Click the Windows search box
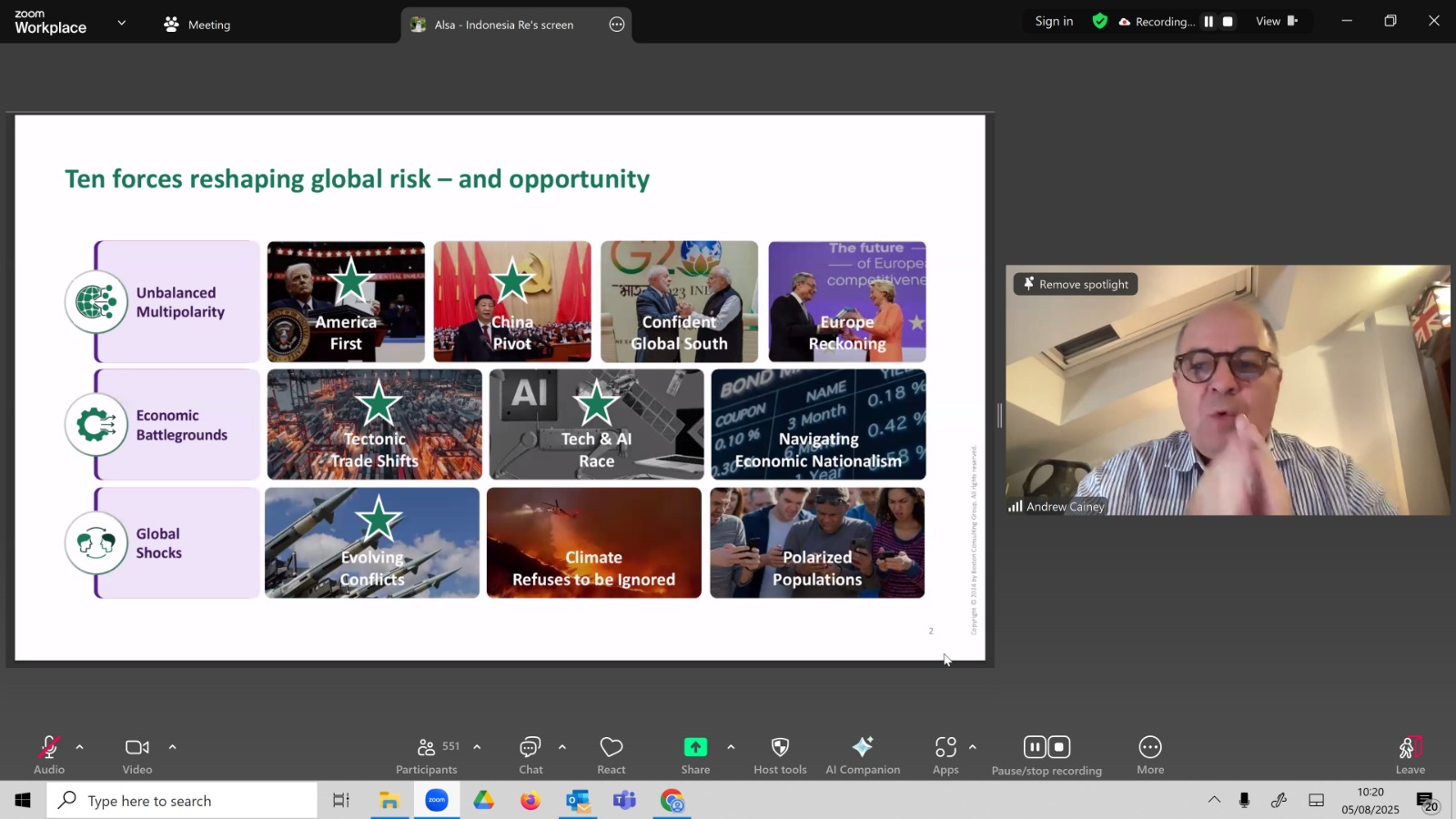Screen dimensions: 1456x819 tap(182, 801)
